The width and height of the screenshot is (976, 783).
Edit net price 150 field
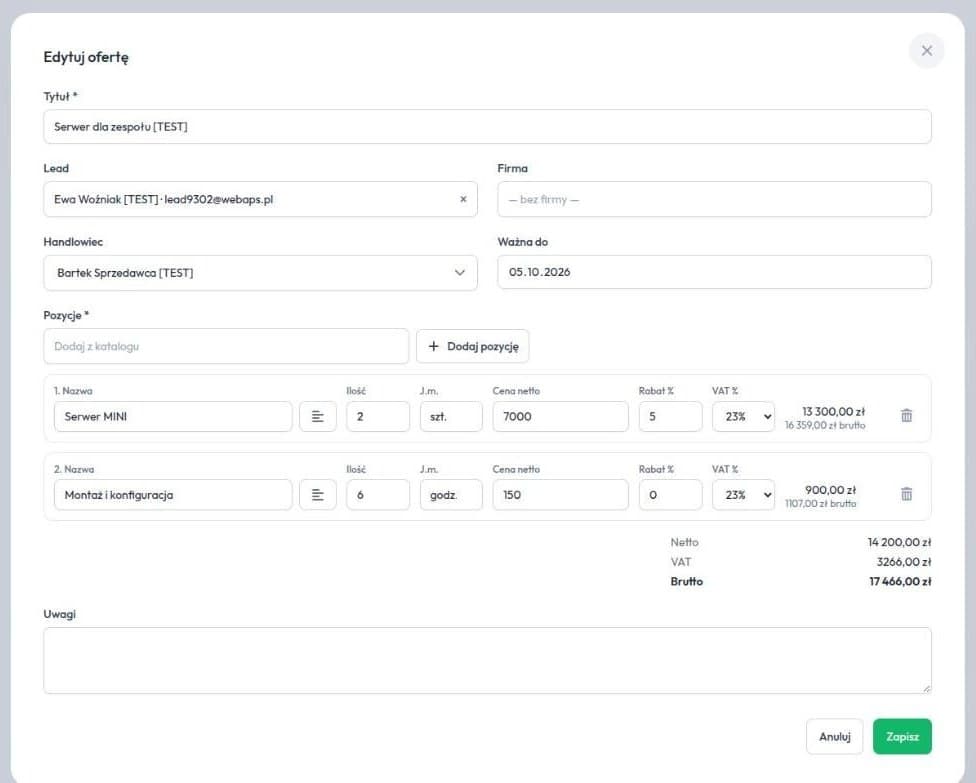tap(560, 495)
